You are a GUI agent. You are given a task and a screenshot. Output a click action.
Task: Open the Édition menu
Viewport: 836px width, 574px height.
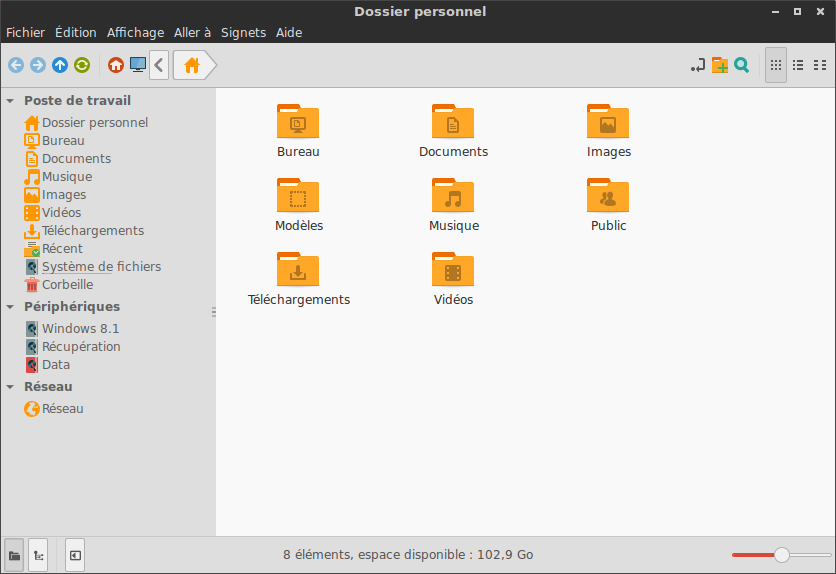coord(76,33)
